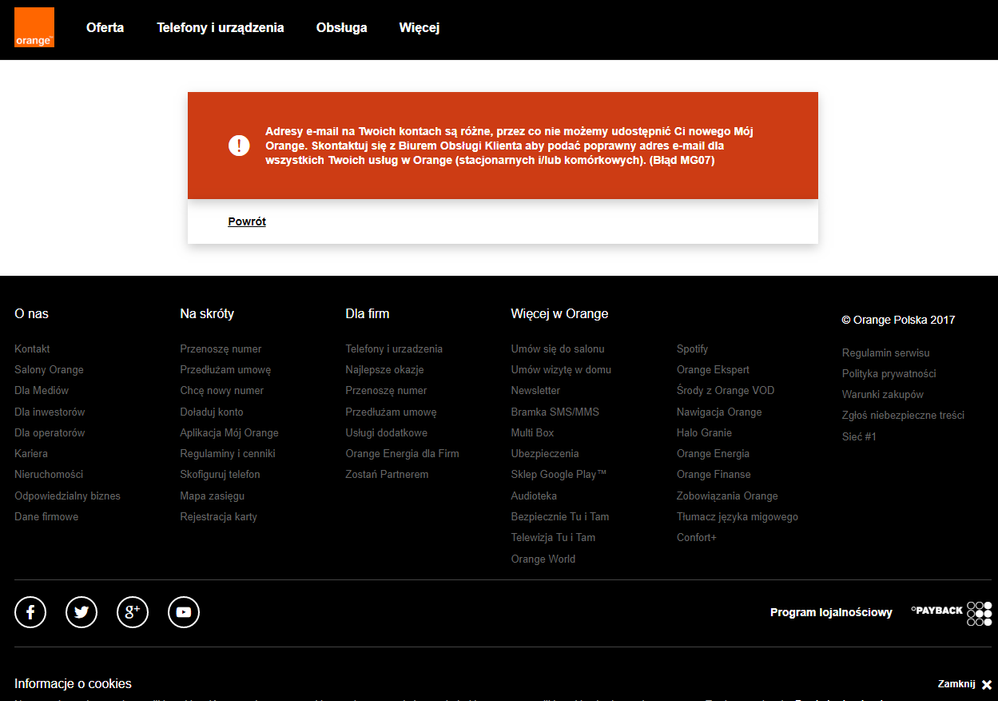Open the YouTube social icon
This screenshot has width=998, height=701.
[x=184, y=612]
